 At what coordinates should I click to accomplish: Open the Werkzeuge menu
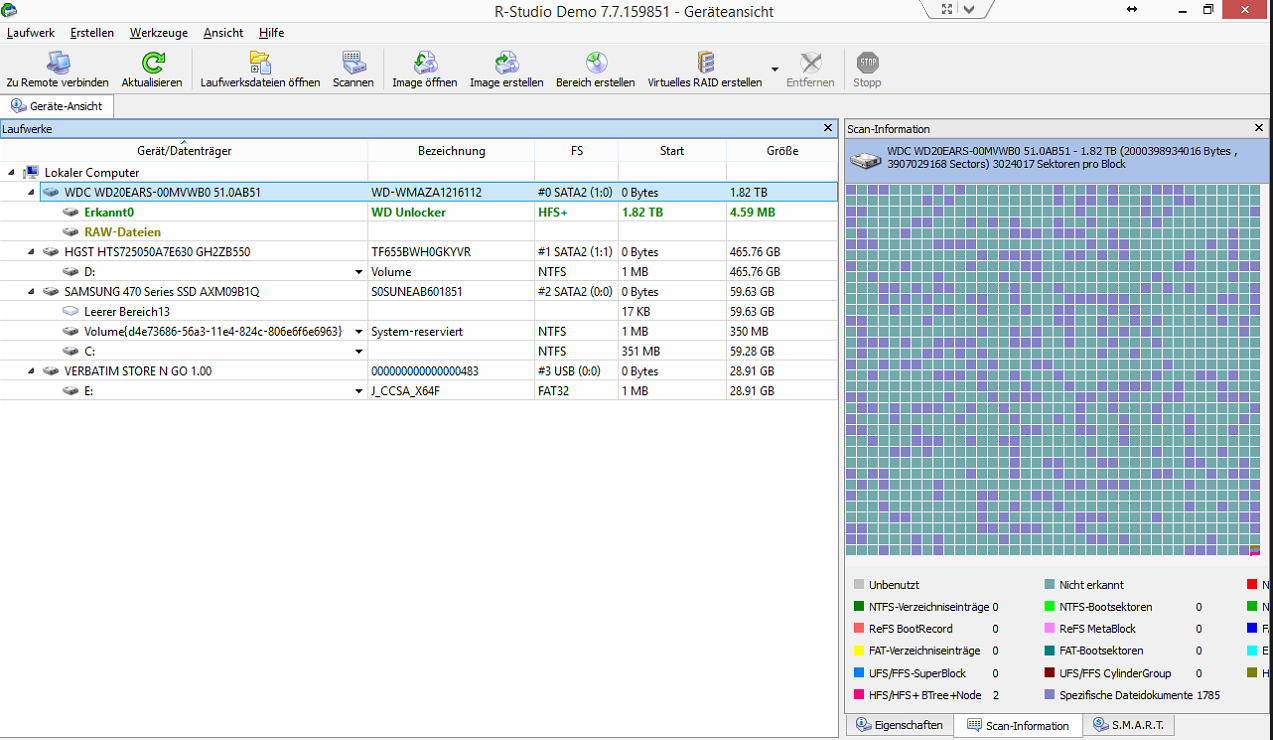[x=158, y=32]
